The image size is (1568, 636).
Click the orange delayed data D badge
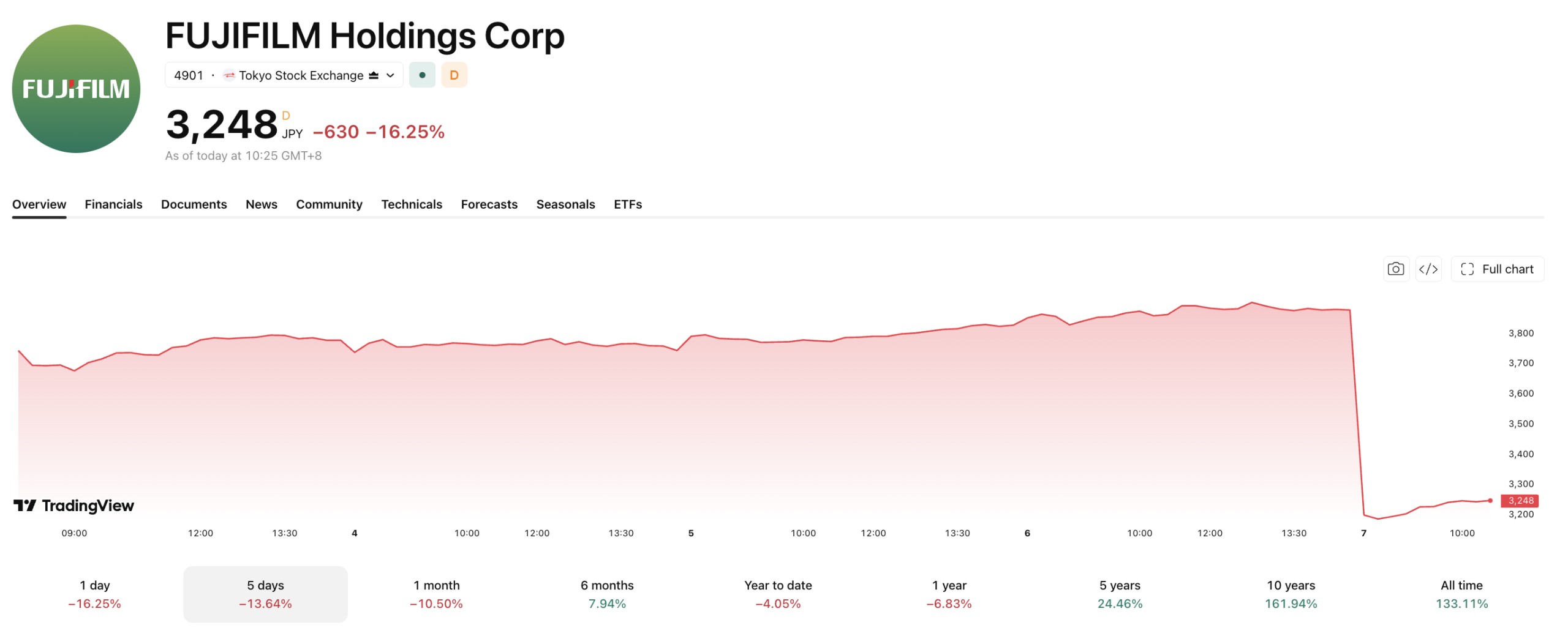pyautogui.click(x=454, y=75)
